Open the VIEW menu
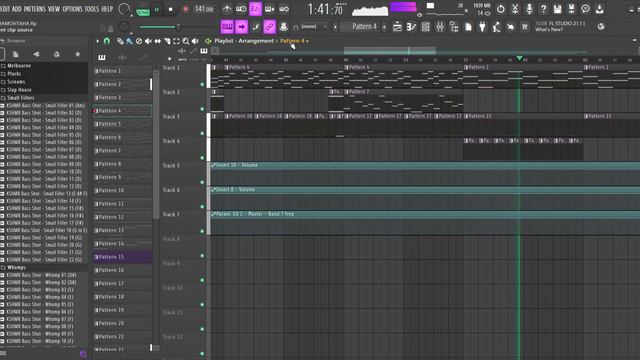This screenshot has width=640, height=360. pos(54,9)
